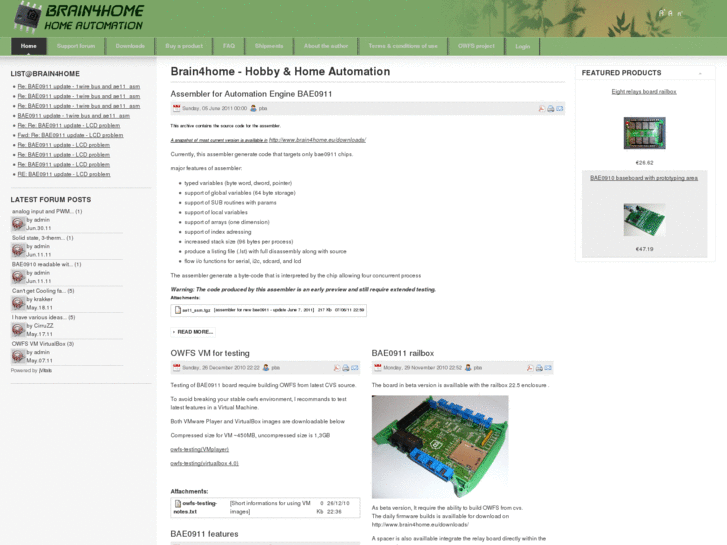Open the Shipments menu item
The image size is (727, 545).
click(269, 46)
